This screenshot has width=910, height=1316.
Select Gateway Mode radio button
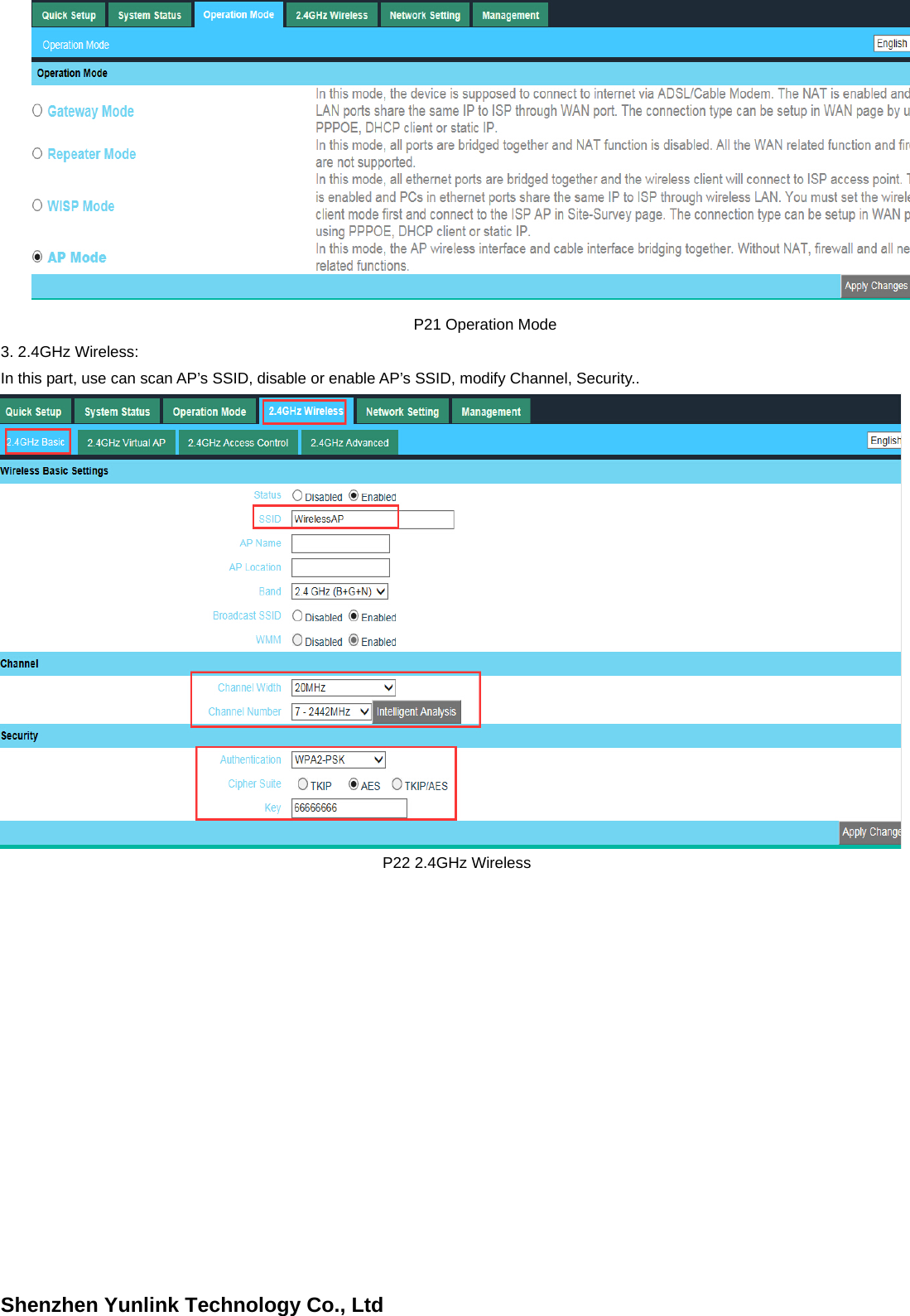(x=37, y=110)
